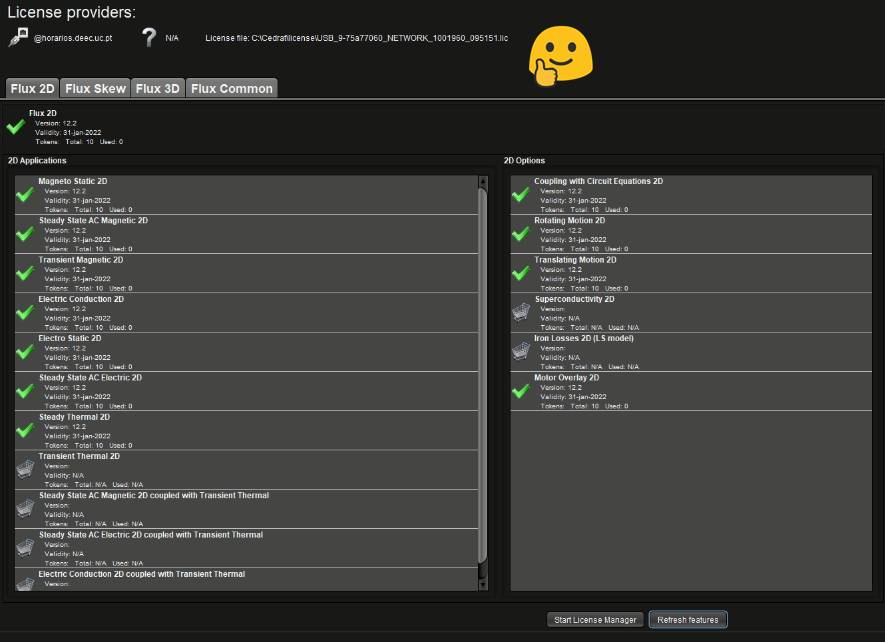The width and height of the screenshot is (885, 642).
Task: Click the network license server plug icon
Action: (18, 37)
